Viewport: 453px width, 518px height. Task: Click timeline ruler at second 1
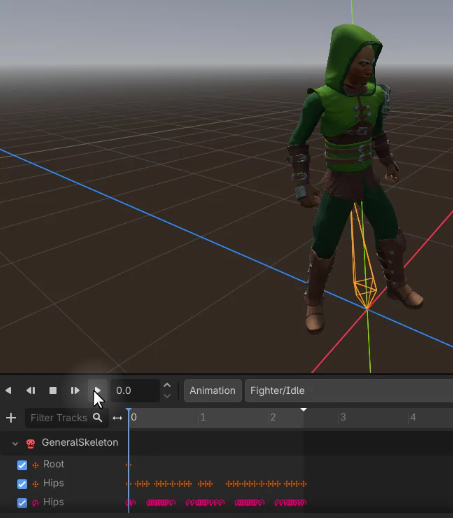click(x=203, y=417)
